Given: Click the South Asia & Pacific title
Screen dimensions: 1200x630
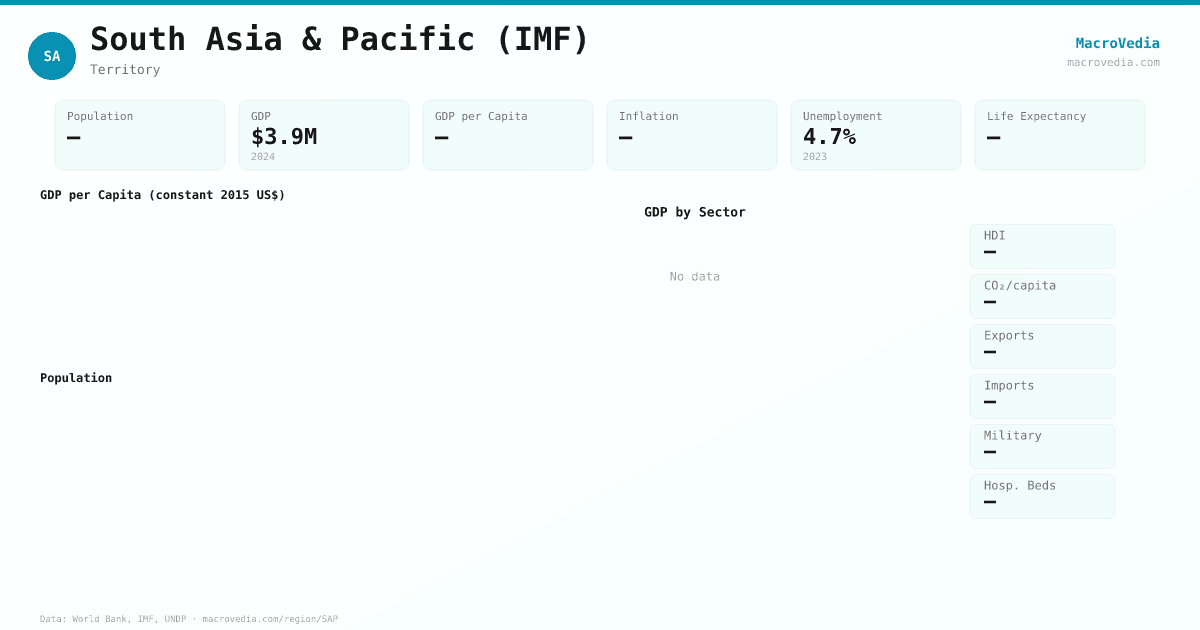Looking at the screenshot, I should tap(340, 39).
